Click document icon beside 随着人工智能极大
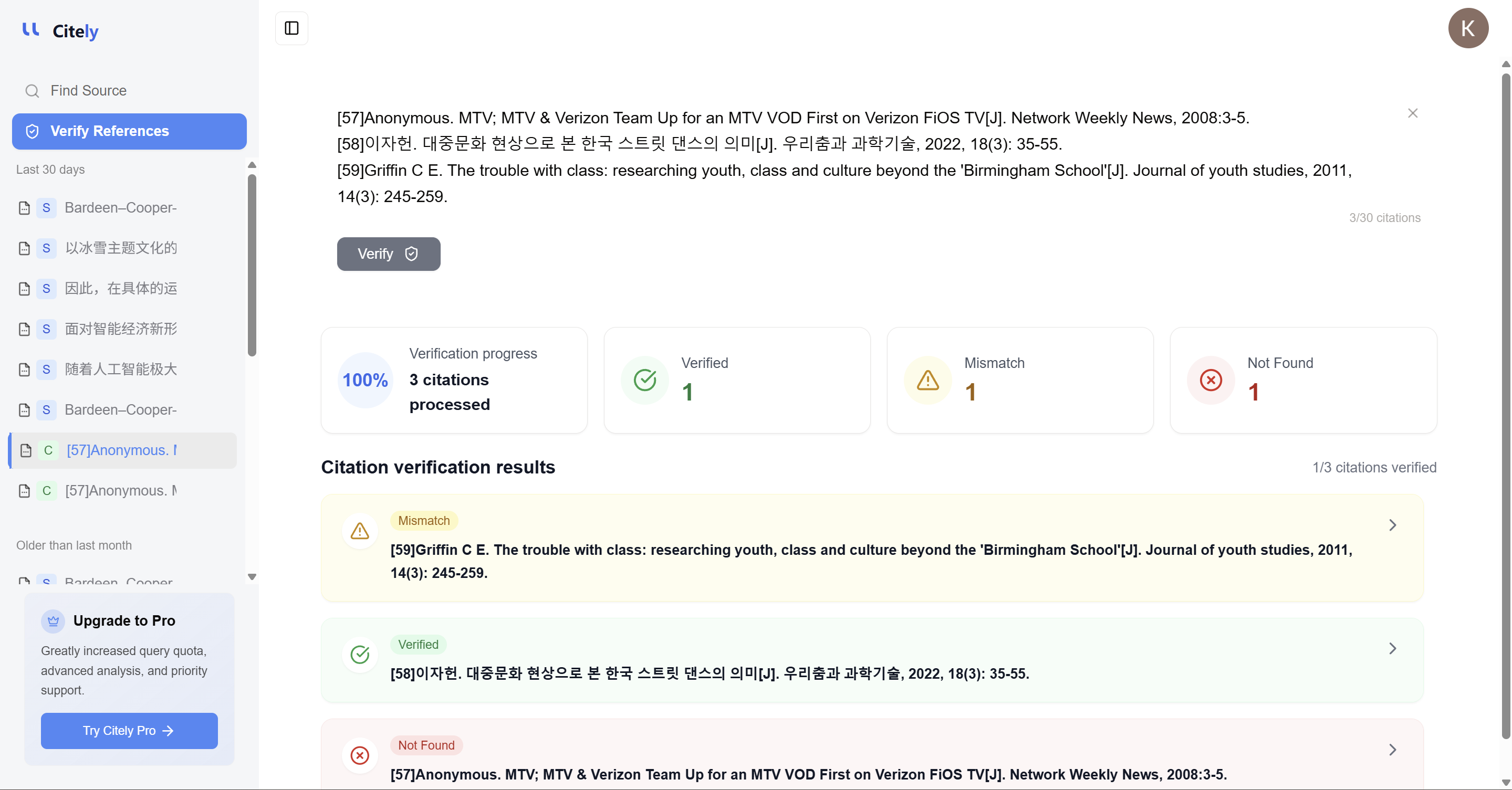 [x=24, y=370]
